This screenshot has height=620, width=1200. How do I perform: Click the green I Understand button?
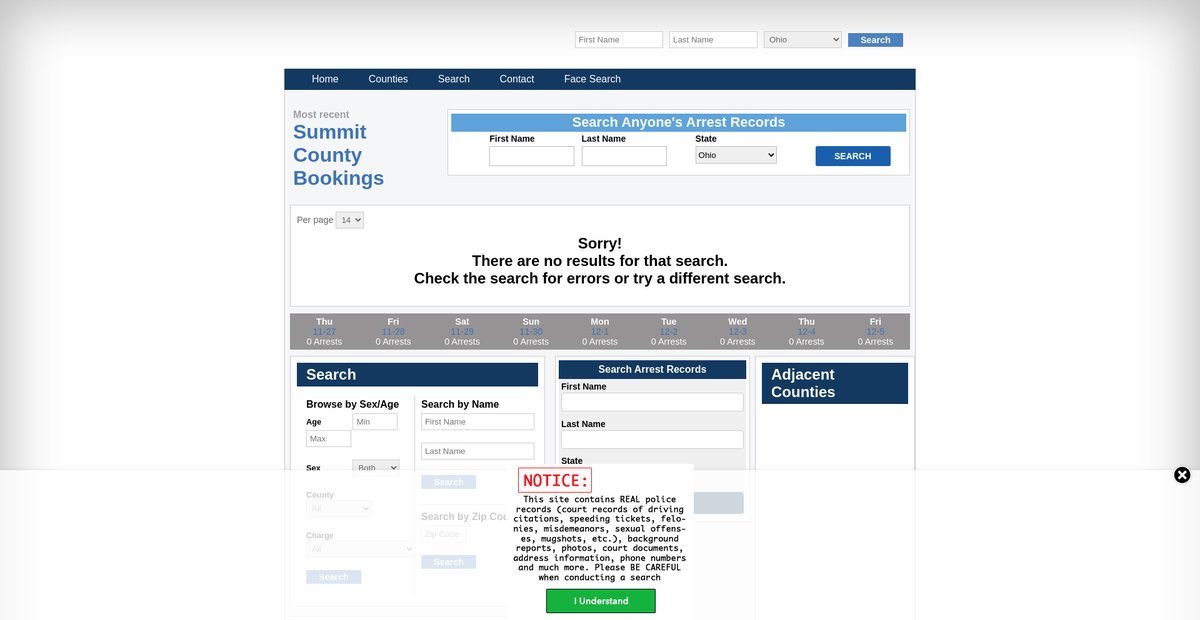[600, 601]
